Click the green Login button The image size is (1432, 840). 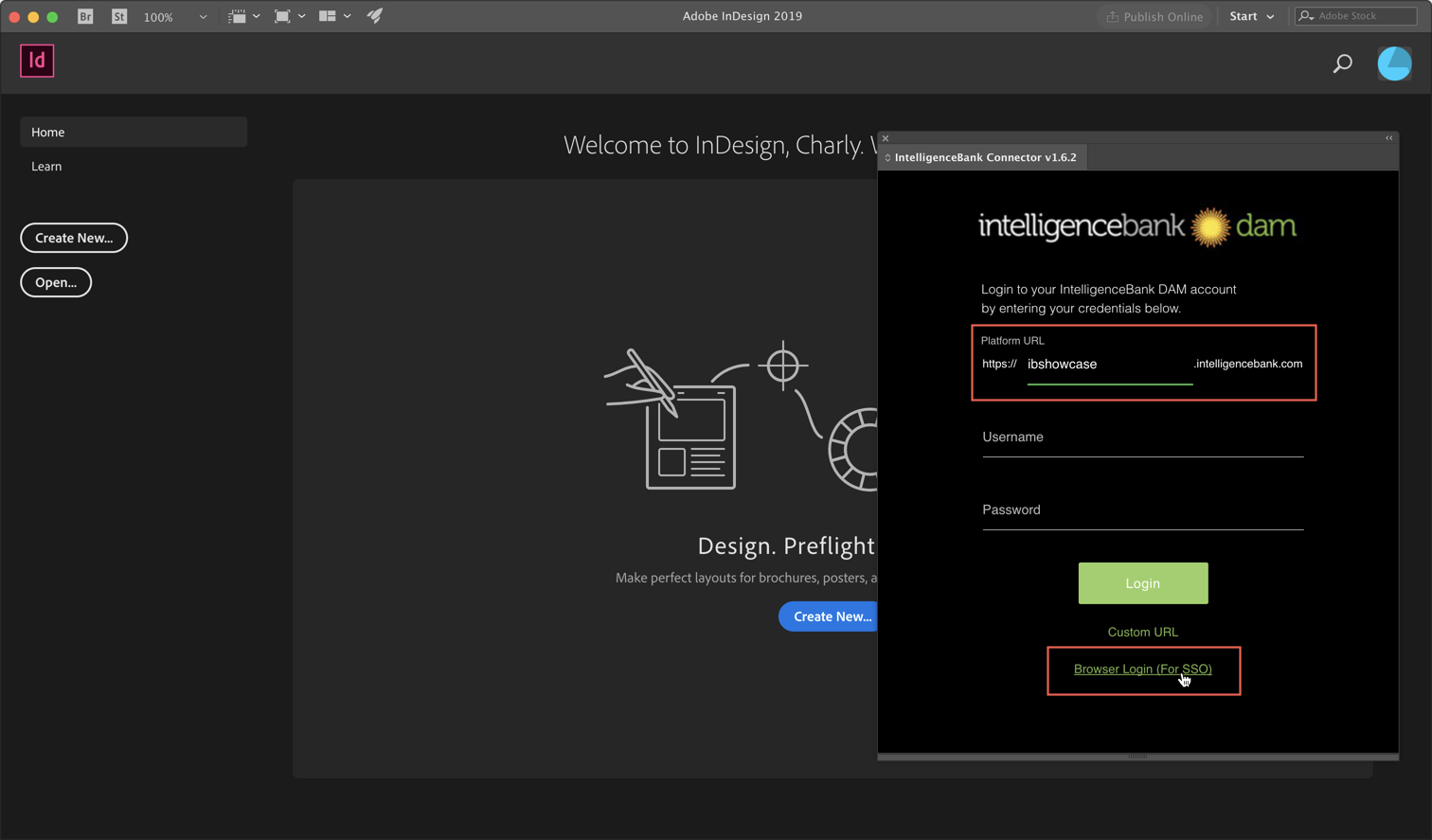[1143, 583]
